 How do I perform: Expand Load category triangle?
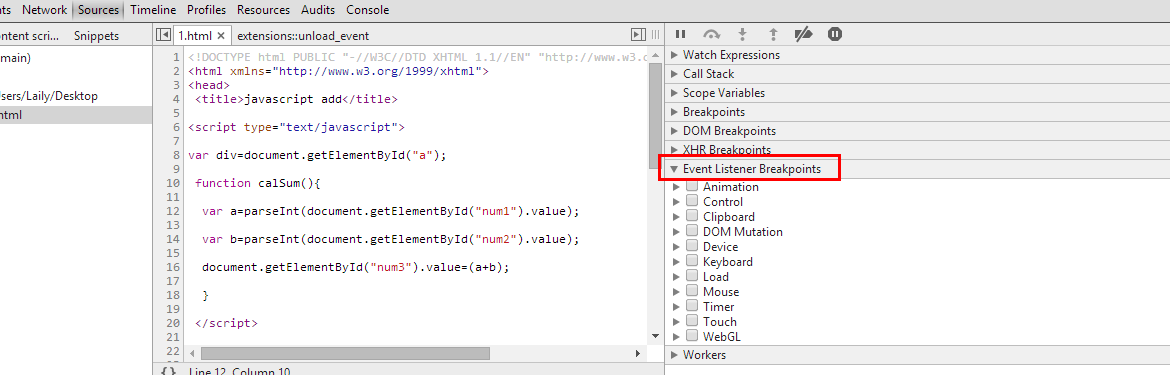pos(677,277)
